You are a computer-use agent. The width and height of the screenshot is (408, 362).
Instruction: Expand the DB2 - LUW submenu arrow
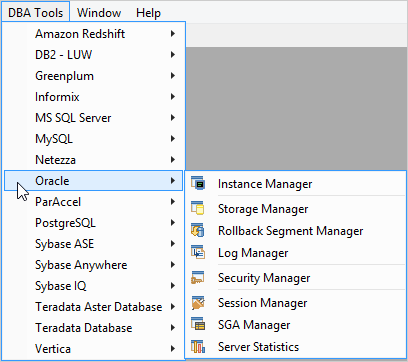pyautogui.click(x=173, y=55)
